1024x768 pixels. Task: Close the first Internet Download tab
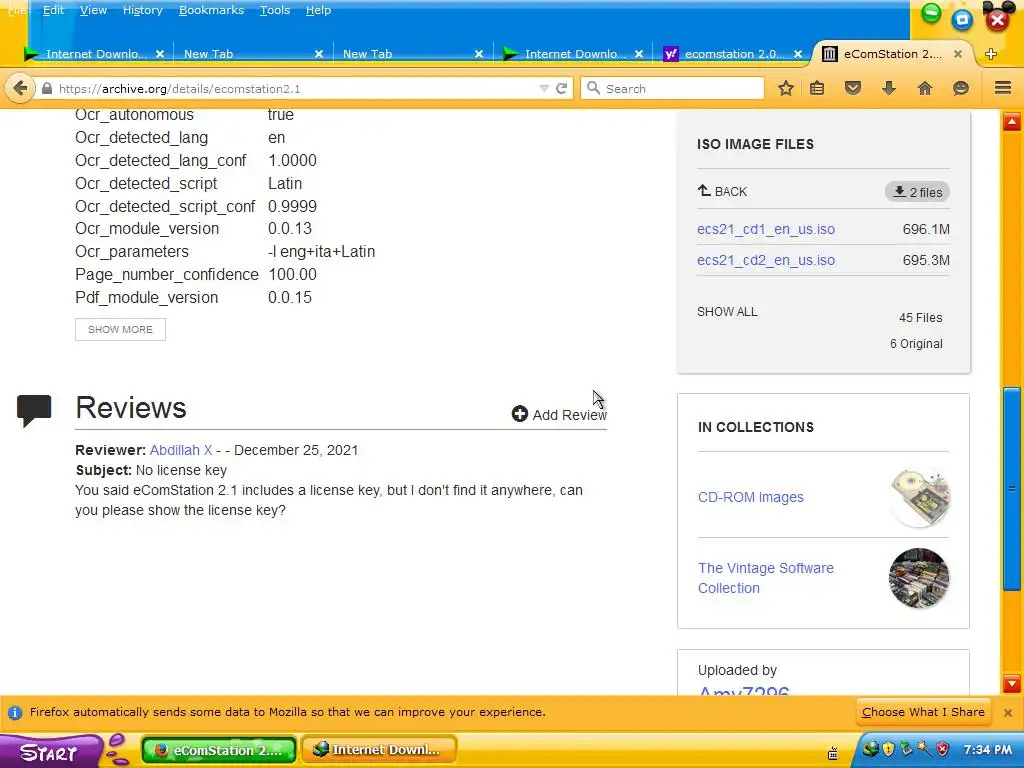point(160,54)
